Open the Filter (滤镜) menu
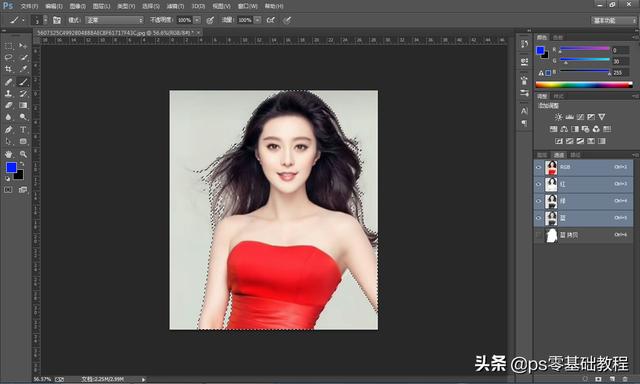Image resolution: width=640 pixels, height=384 pixels. point(175,6)
